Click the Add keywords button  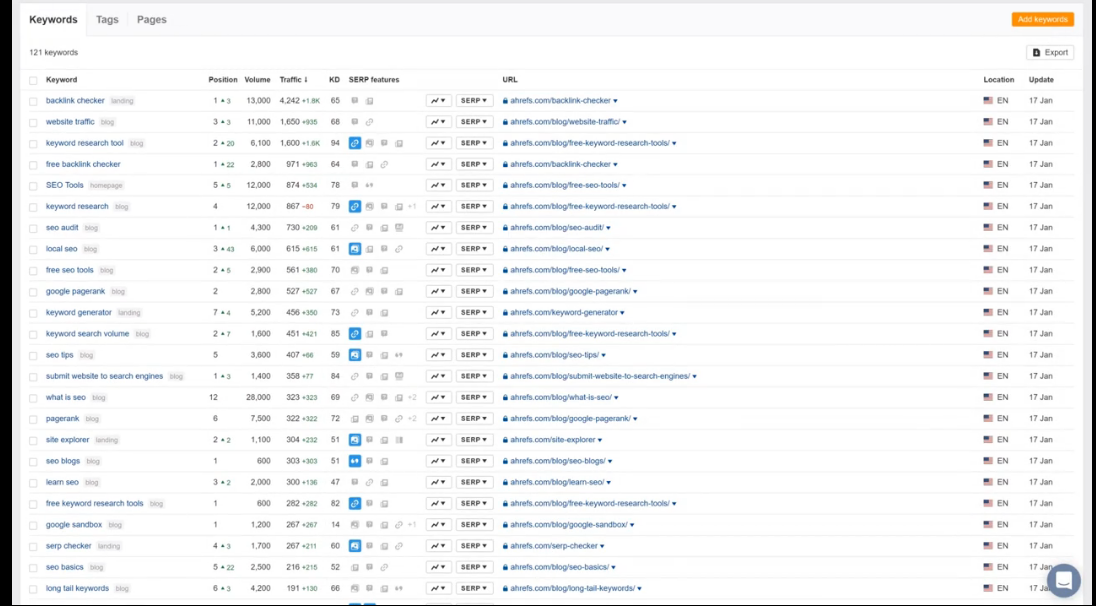tap(1042, 20)
